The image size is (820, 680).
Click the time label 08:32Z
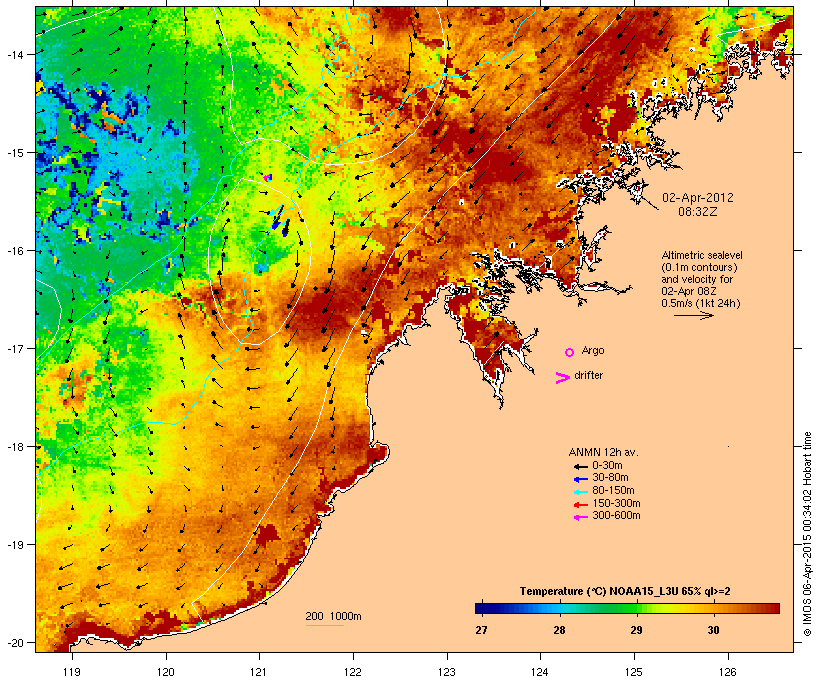click(698, 212)
